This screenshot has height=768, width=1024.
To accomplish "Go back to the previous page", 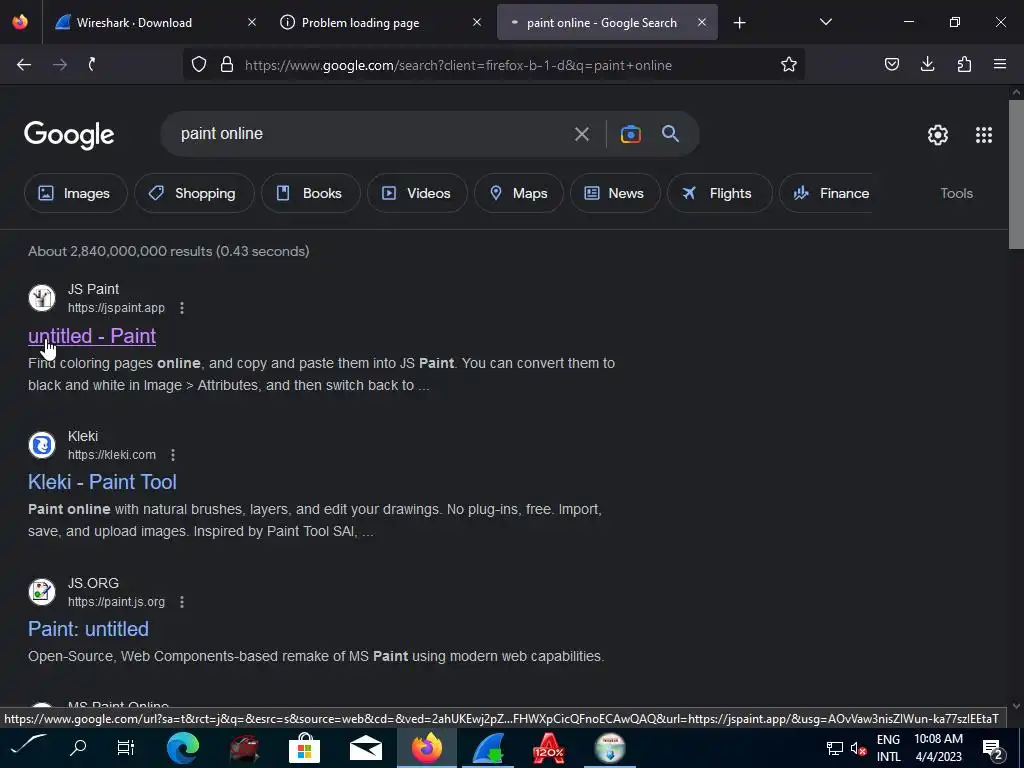I will point(24,65).
